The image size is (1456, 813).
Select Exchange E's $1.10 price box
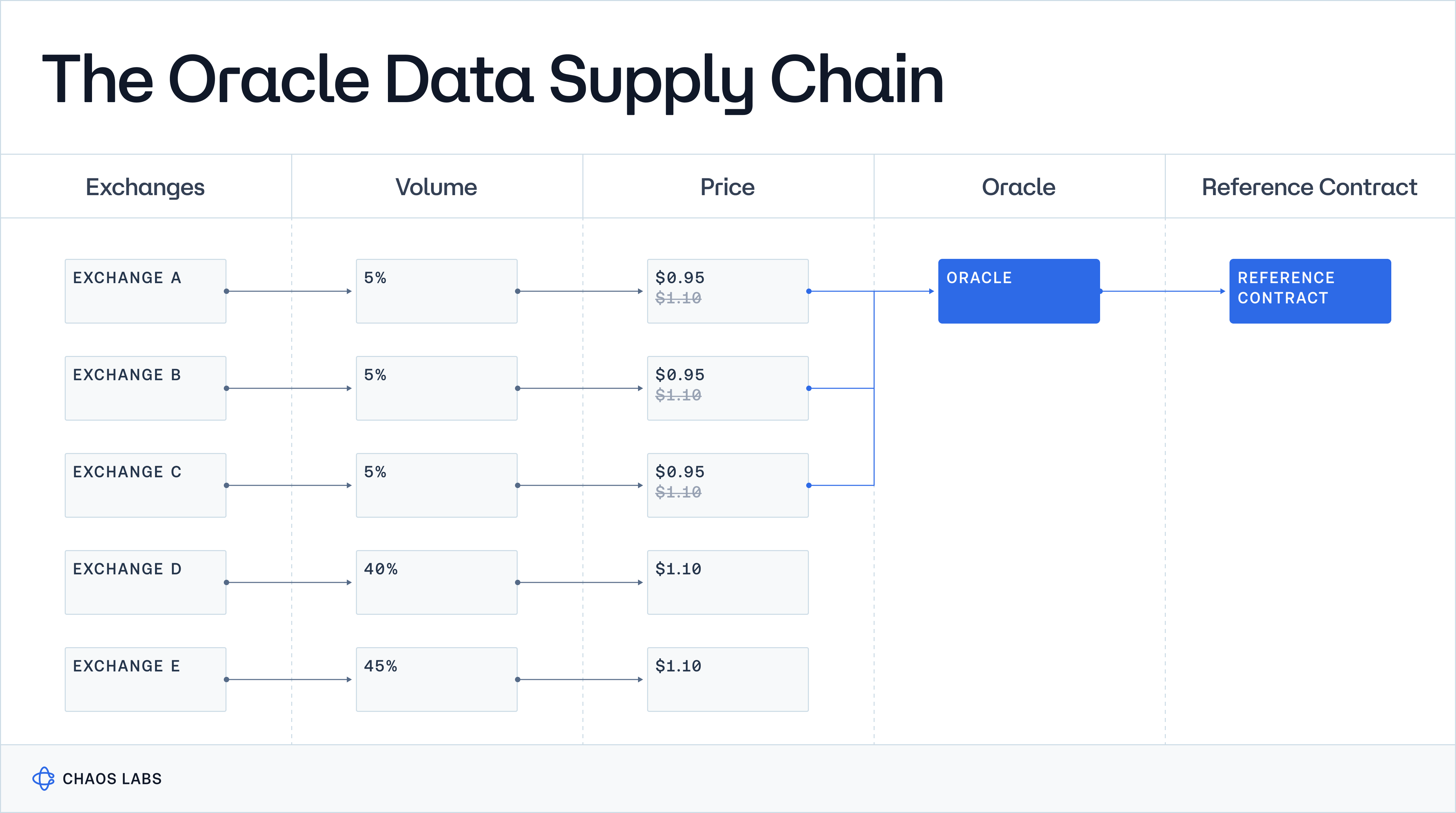coord(727,679)
